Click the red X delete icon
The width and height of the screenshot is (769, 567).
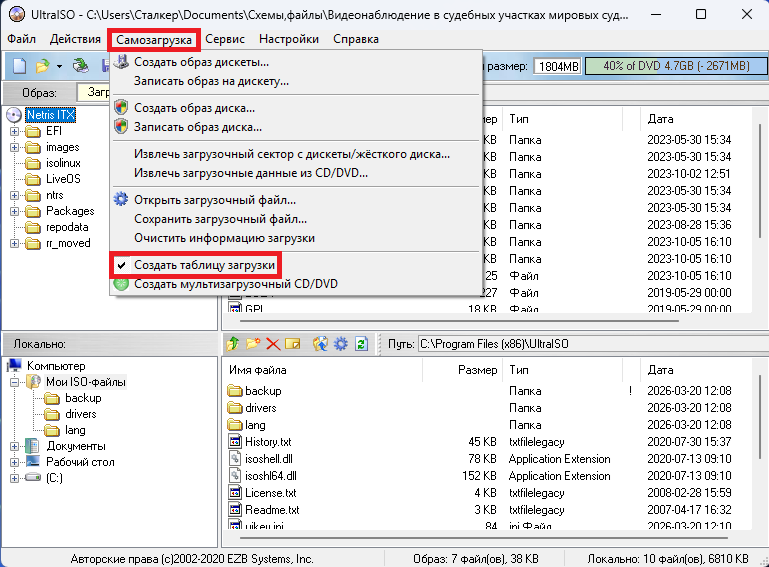273,344
